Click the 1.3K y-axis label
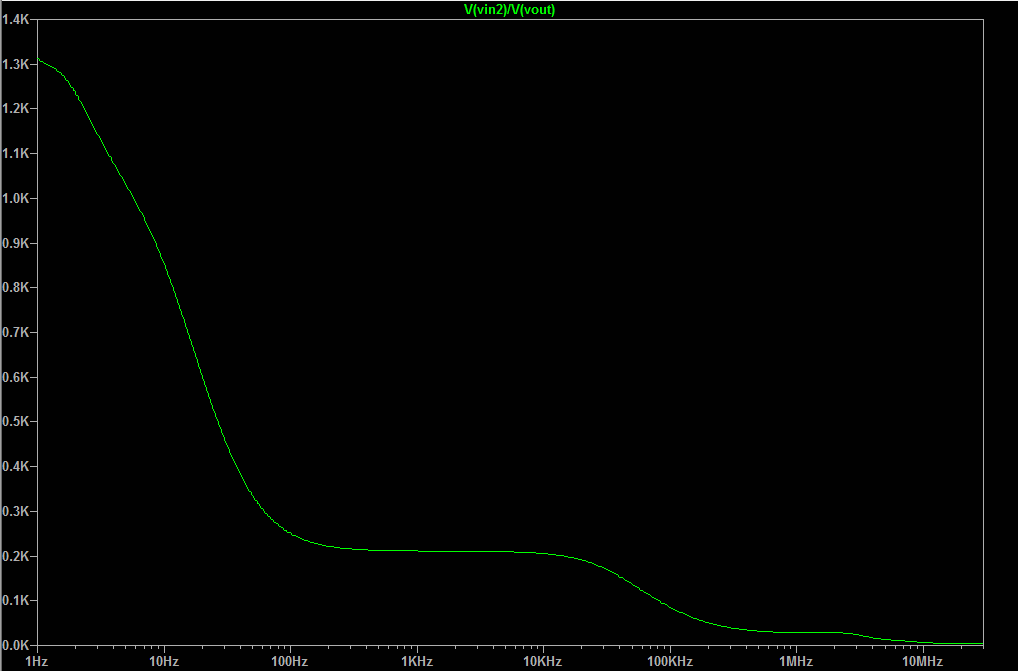 click(16, 64)
